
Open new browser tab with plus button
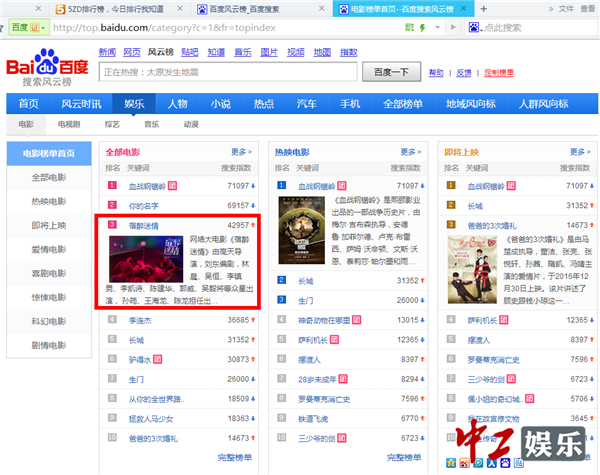[485, 8]
